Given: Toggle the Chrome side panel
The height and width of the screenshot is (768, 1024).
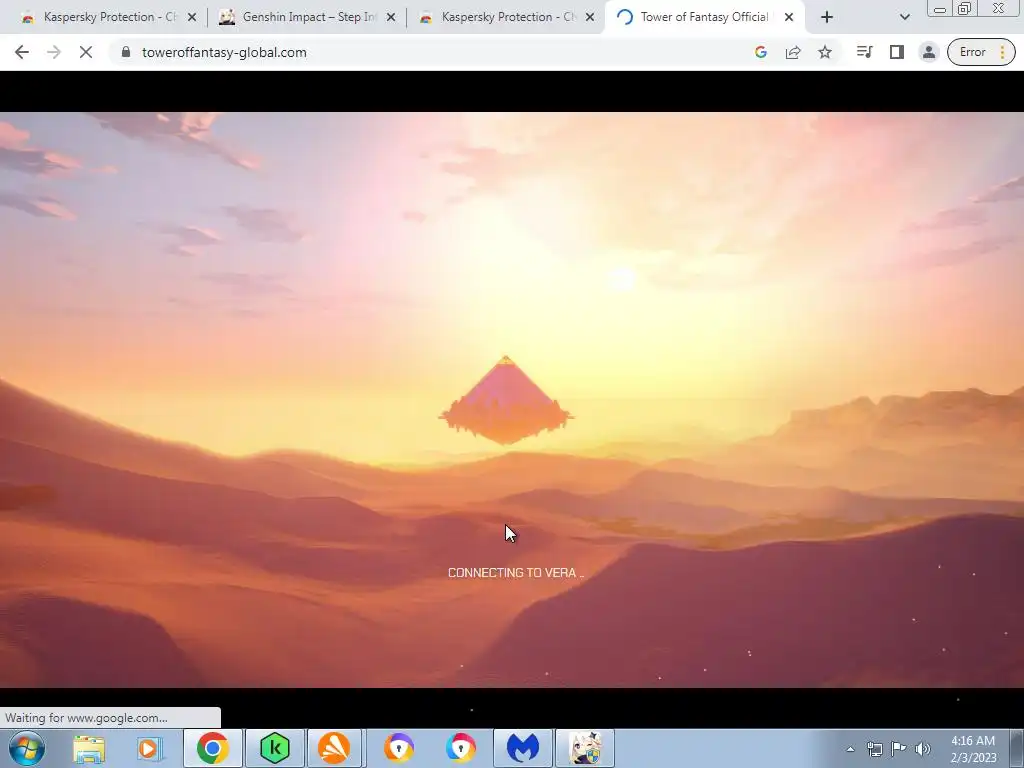Looking at the screenshot, I should pos(897,52).
